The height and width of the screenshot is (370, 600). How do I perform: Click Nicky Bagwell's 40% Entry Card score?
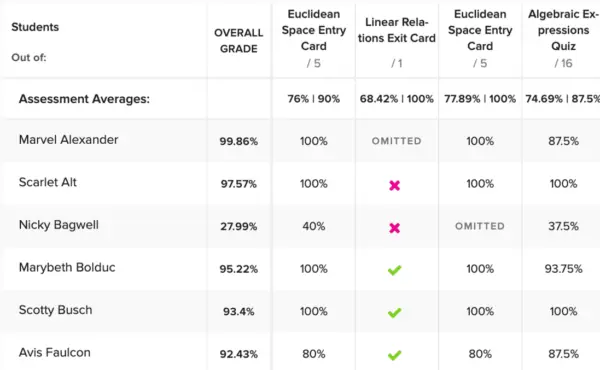(314, 226)
